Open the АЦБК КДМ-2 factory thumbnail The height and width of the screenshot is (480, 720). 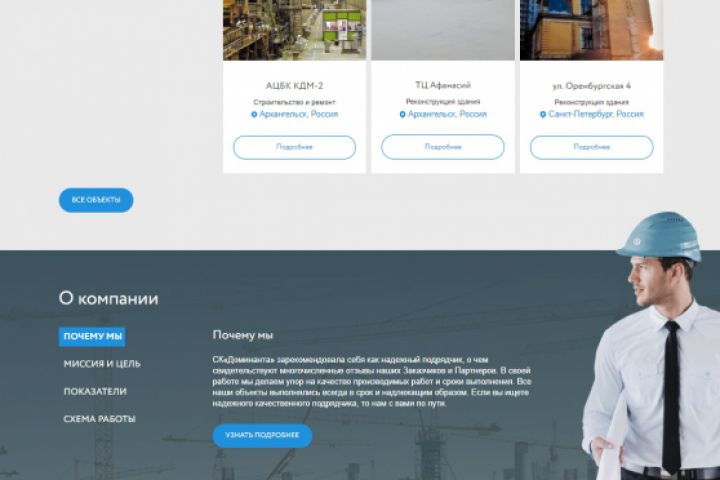click(294, 30)
